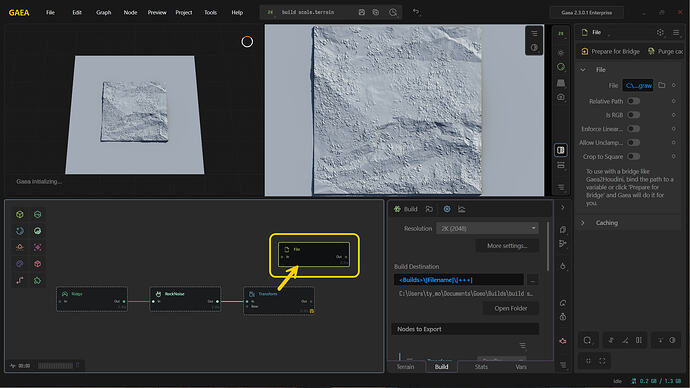Click the refresh arrows icon next to Build
The width and height of the screenshot is (690, 388).
(x=429, y=209)
